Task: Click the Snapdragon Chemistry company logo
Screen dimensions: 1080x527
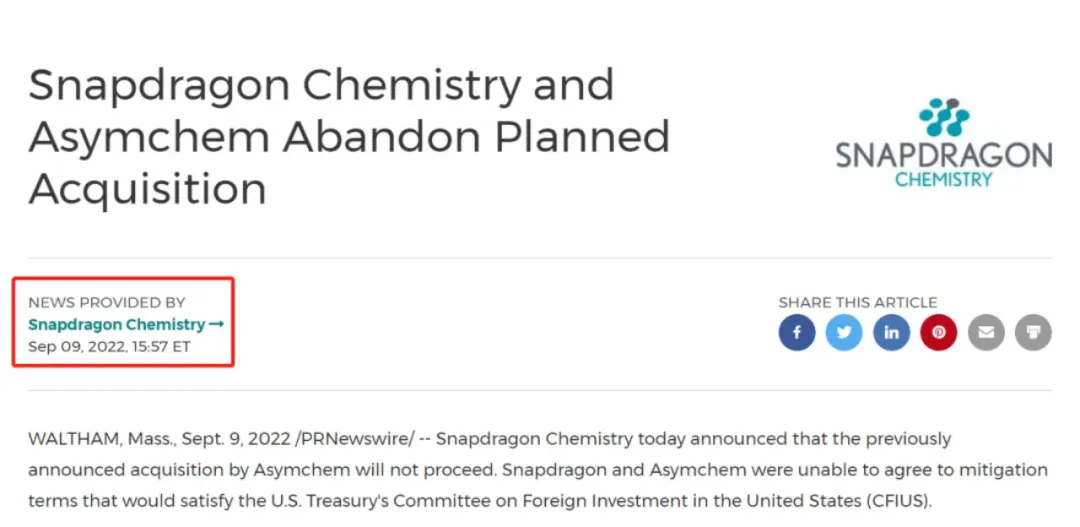Action: coord(943,143)
